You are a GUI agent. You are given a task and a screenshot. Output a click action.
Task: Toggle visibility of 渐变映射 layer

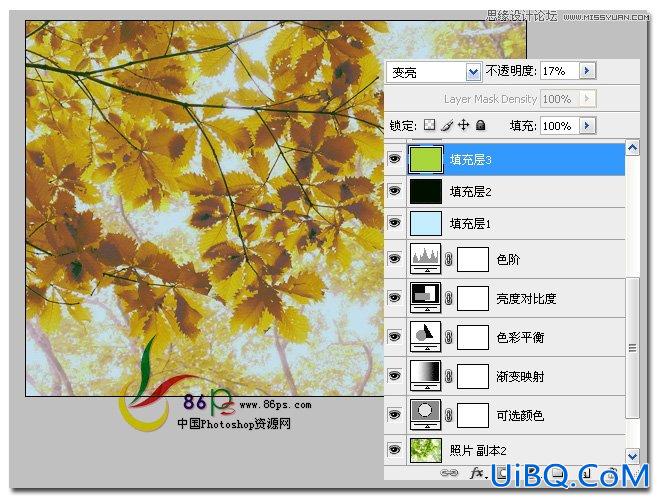394,375
